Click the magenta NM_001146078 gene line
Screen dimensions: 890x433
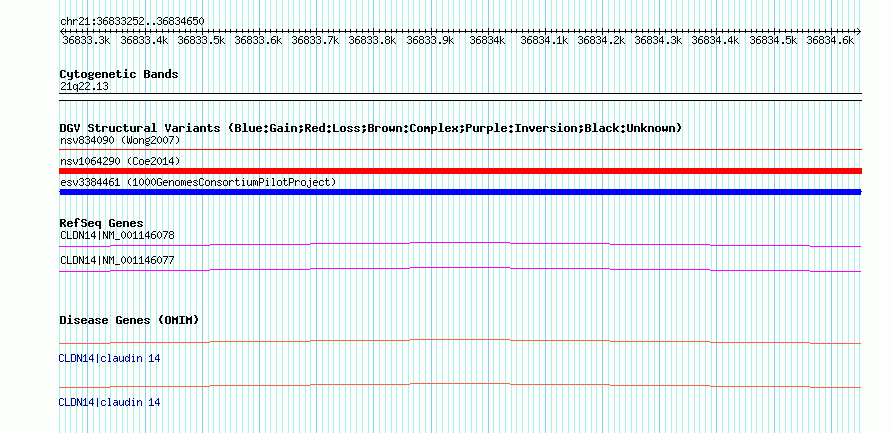coord(460,244)
